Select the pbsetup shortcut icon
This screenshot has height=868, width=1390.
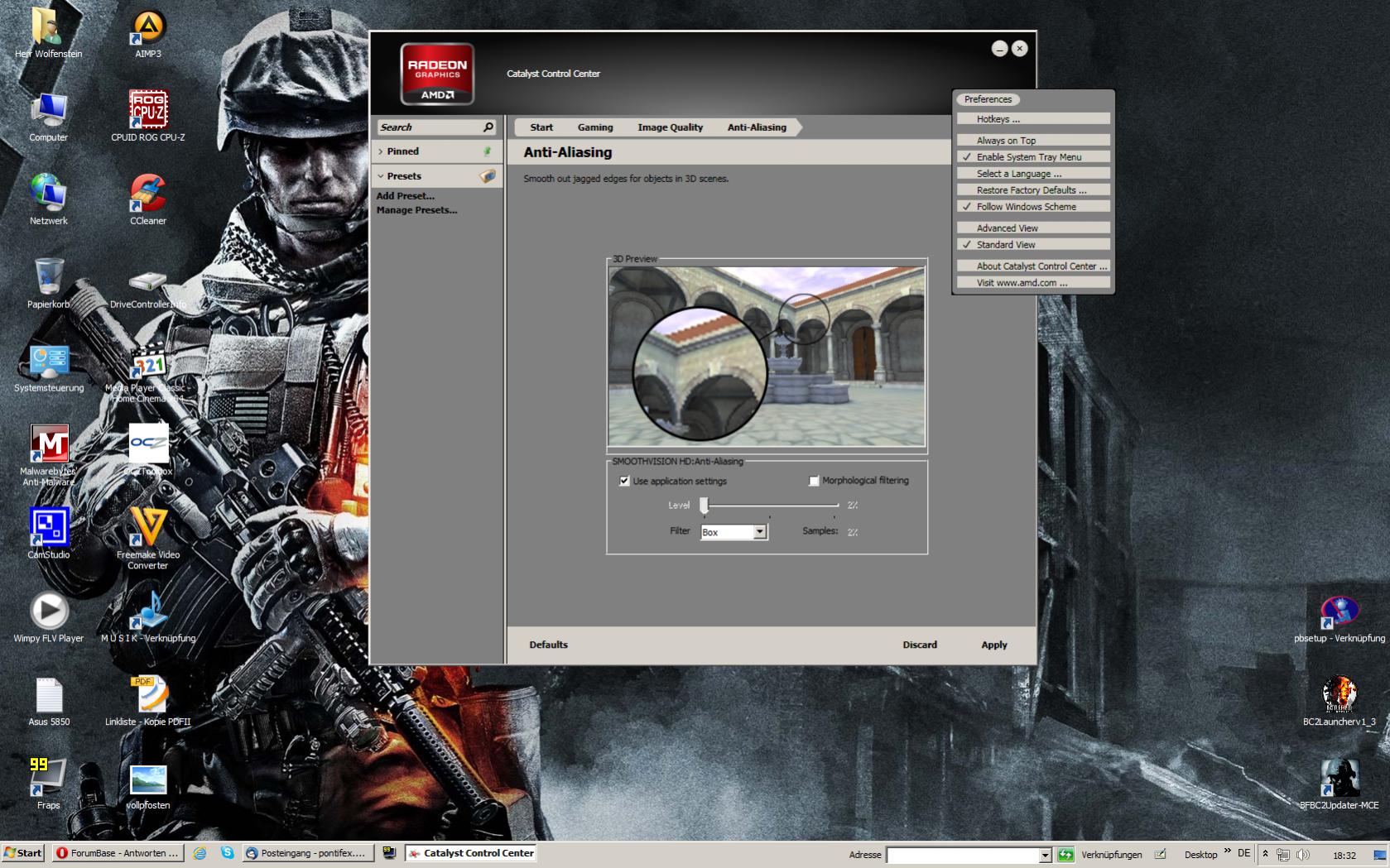(1339, 618)
